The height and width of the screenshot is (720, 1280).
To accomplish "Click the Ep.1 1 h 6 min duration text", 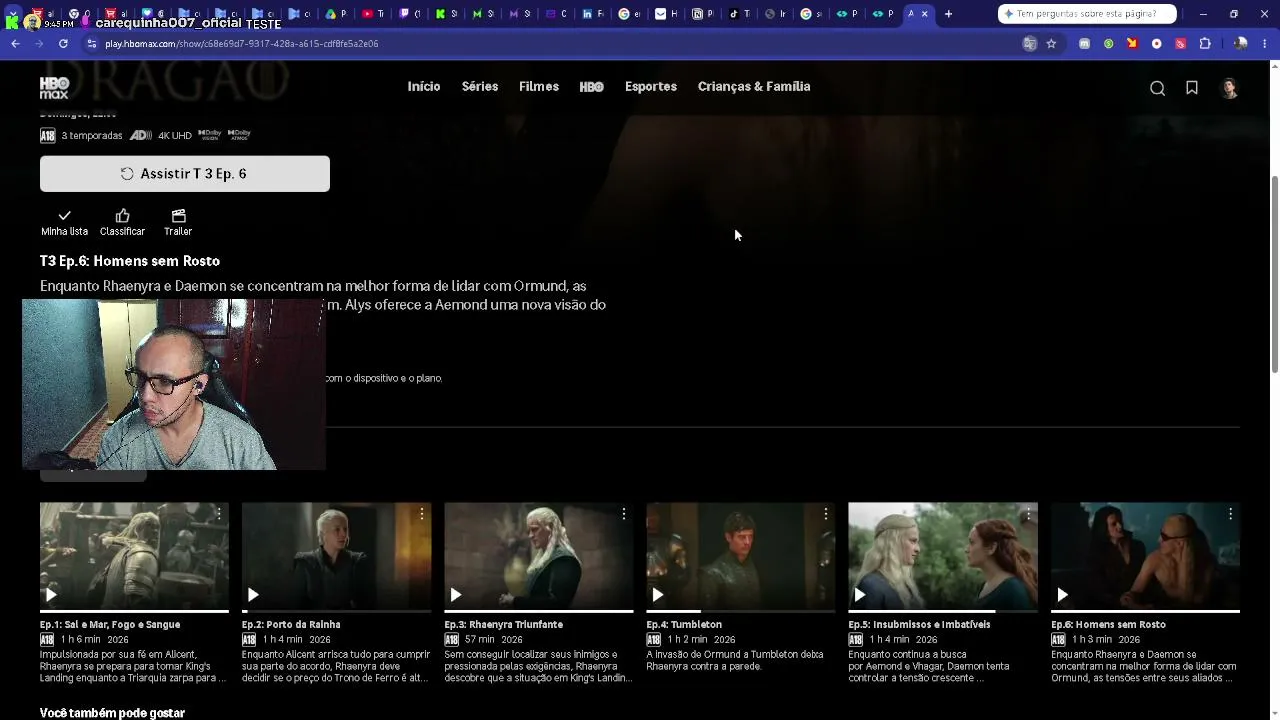I will [81, 640].
